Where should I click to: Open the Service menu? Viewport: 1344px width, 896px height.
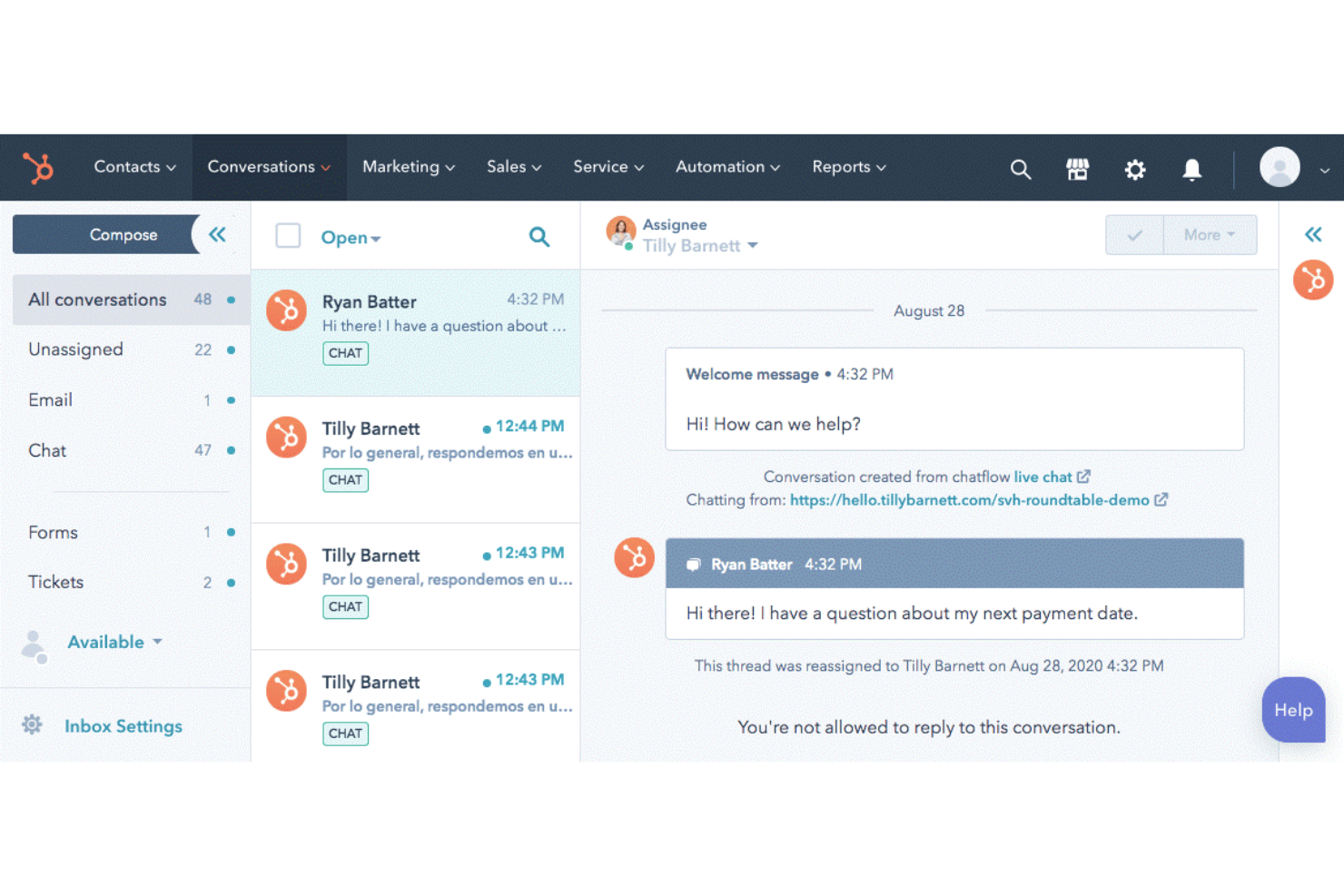pos(608,167)
